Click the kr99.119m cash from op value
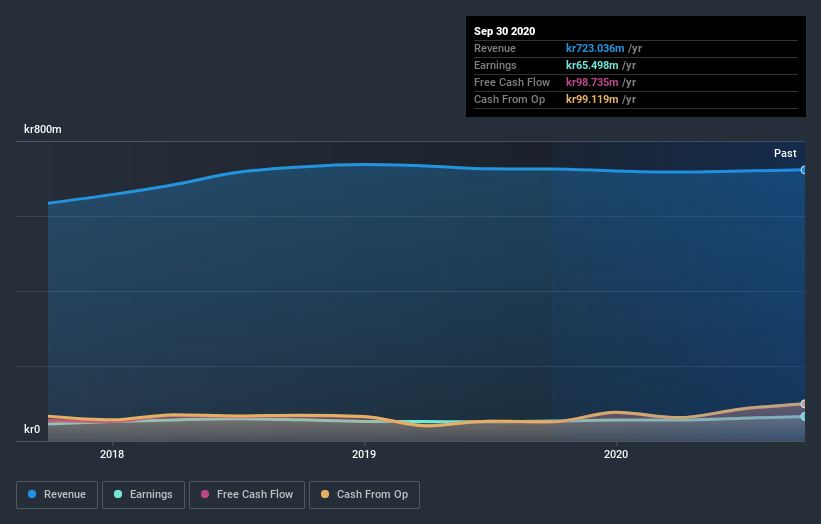 point(592,99)
